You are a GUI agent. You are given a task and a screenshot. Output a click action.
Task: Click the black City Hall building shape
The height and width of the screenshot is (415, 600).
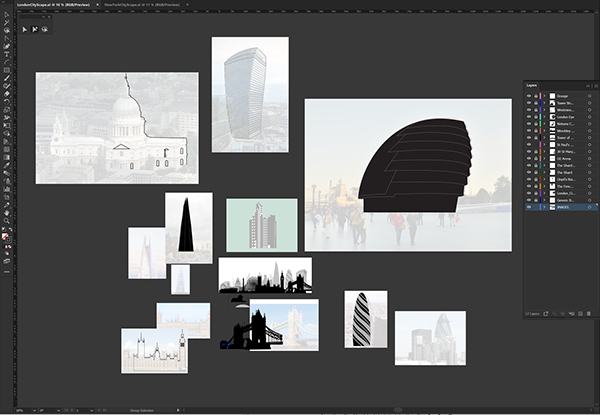coord(415,165)
